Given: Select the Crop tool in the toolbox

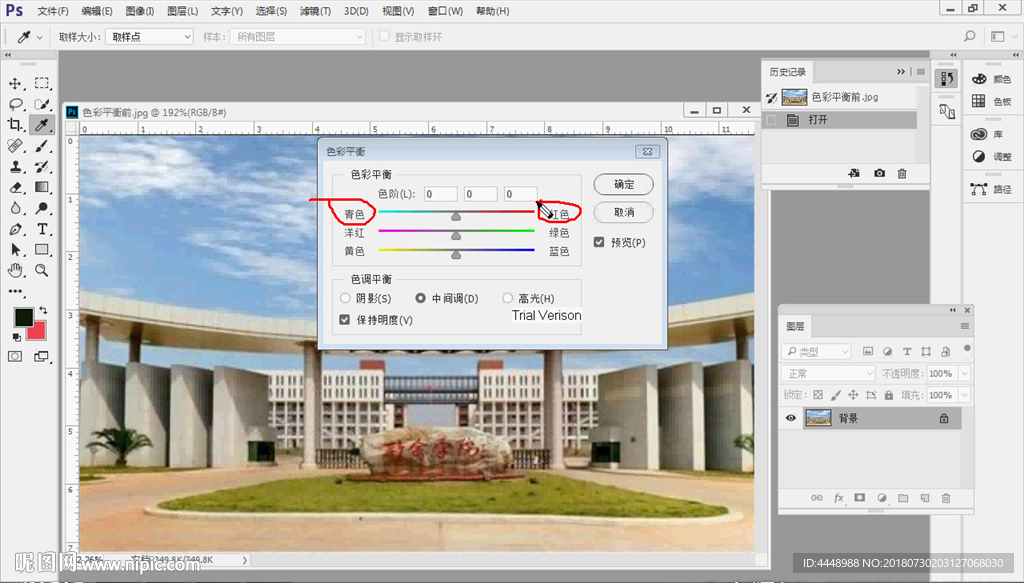Looking at the screenshot, I should tap(16, 125).
